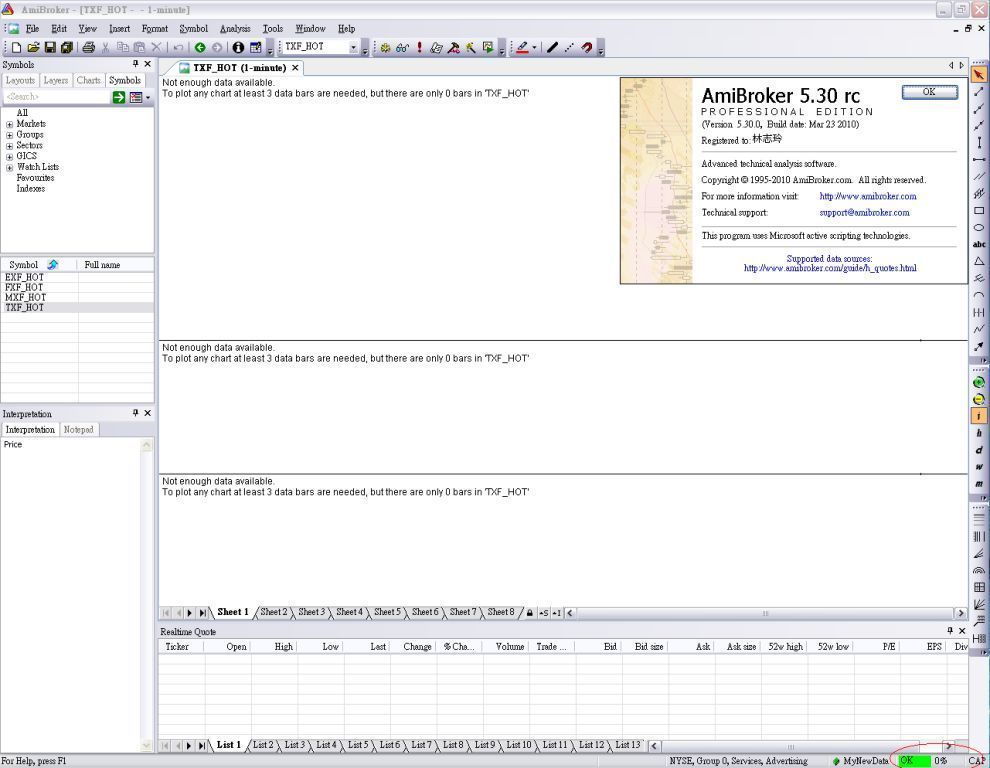Switch to hourly (h) interval
Viewport: 990px width, 768px height.
pos(979,433)
